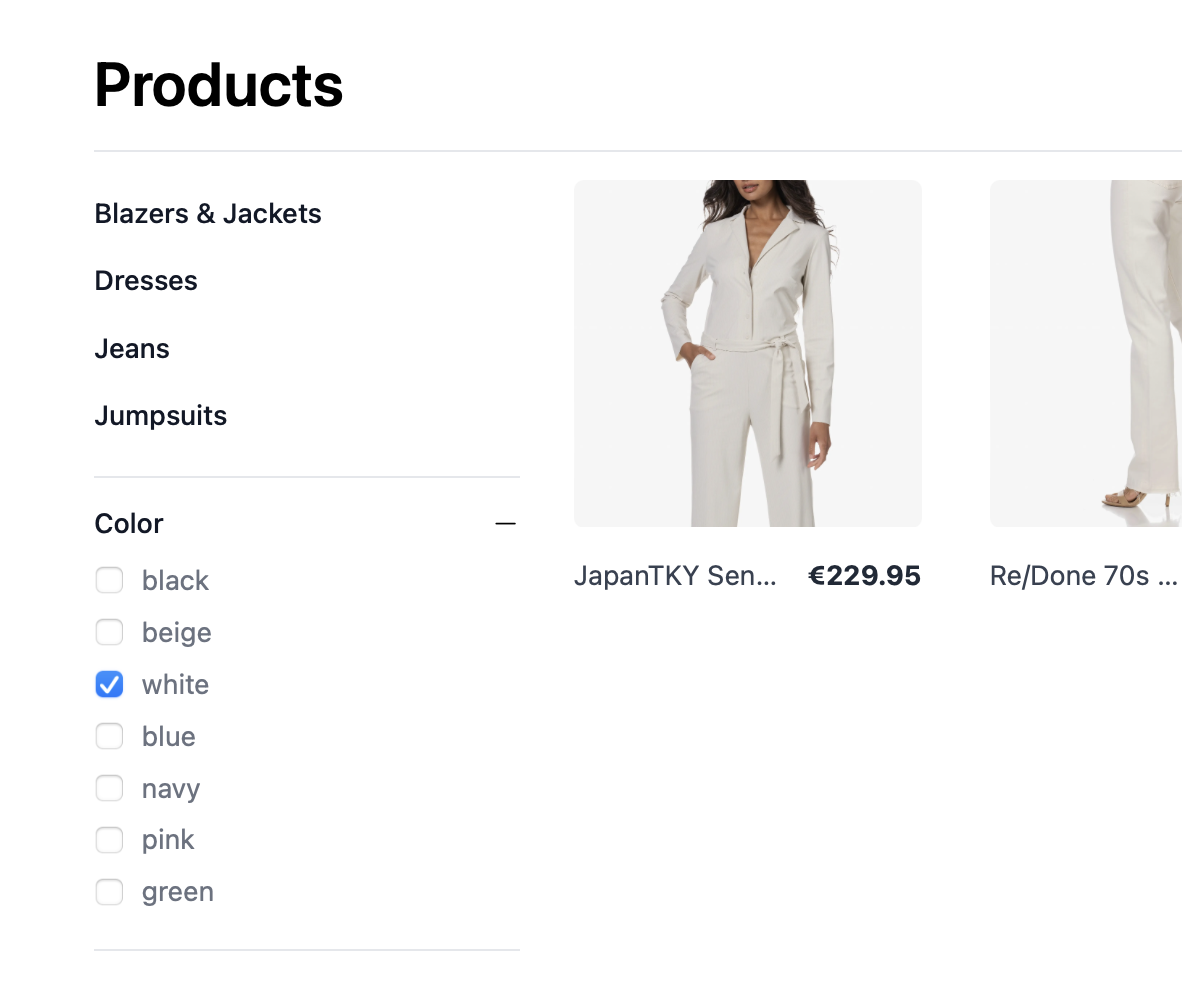Check the blue color filter box
The height and width of the screenshot is (1004, 1182).
(109, 737)
